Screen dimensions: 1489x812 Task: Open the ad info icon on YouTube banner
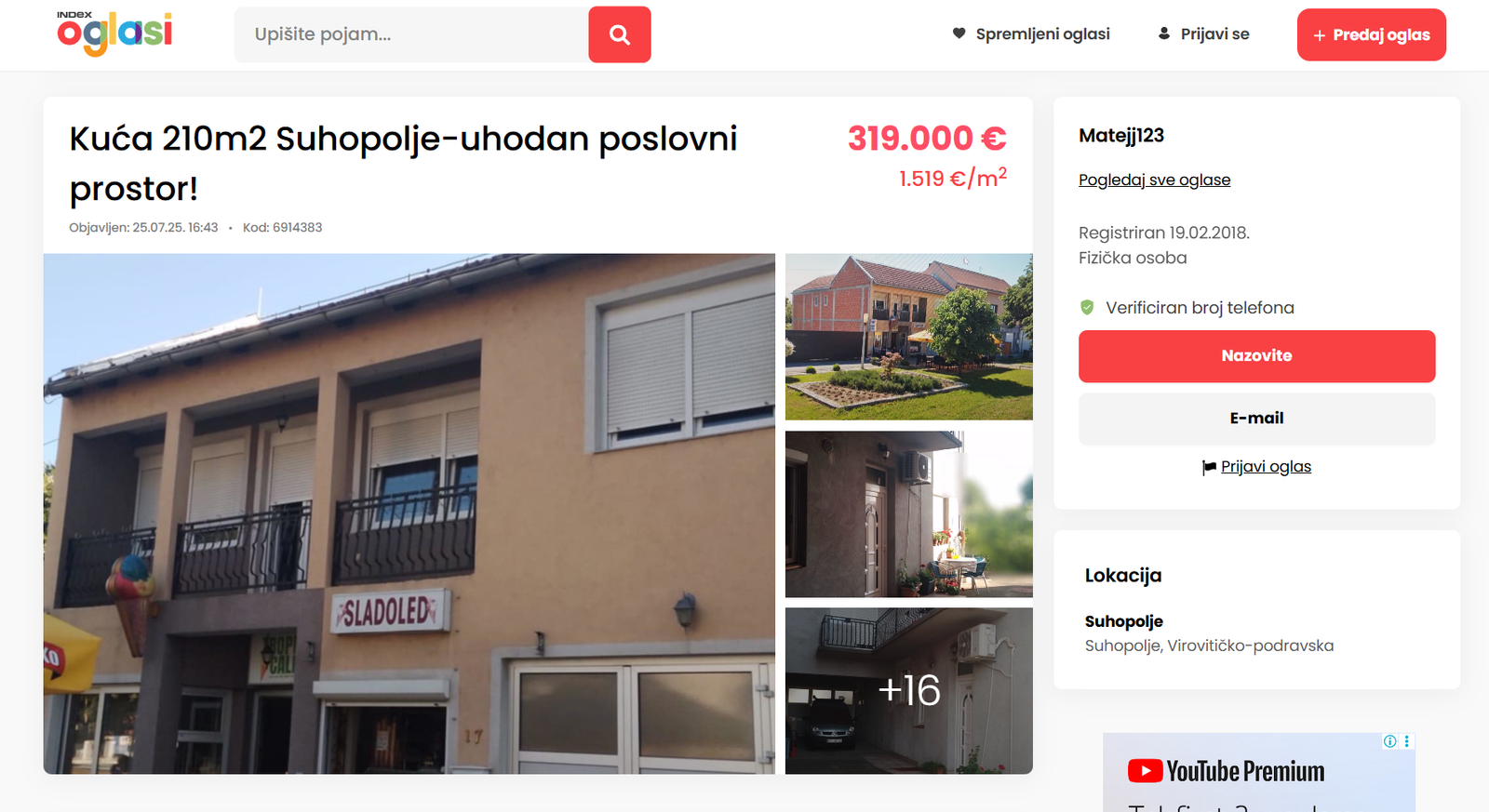[x=1389, y=741]
